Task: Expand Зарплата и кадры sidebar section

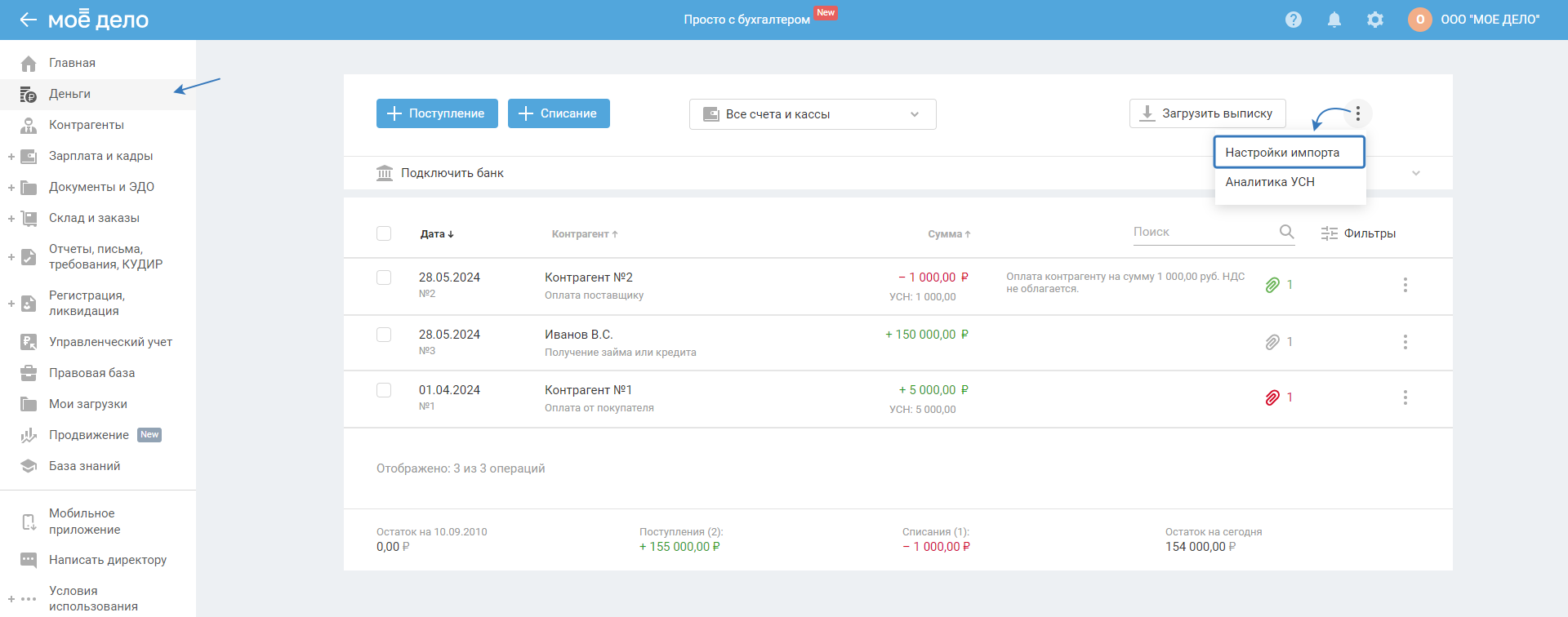Action: [x=11, y=156]
